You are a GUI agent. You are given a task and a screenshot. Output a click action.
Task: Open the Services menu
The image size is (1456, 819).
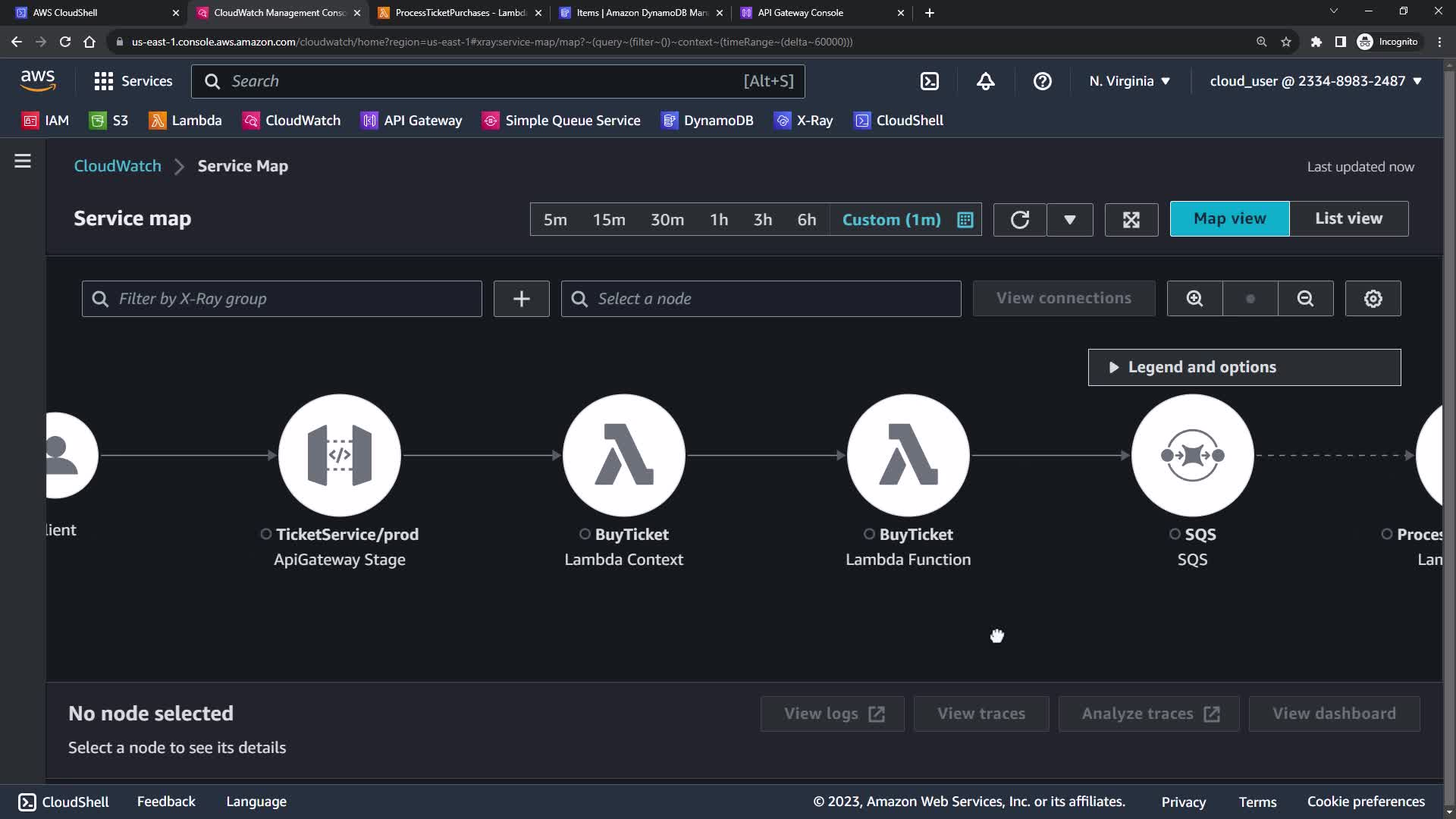pos(133,81)
